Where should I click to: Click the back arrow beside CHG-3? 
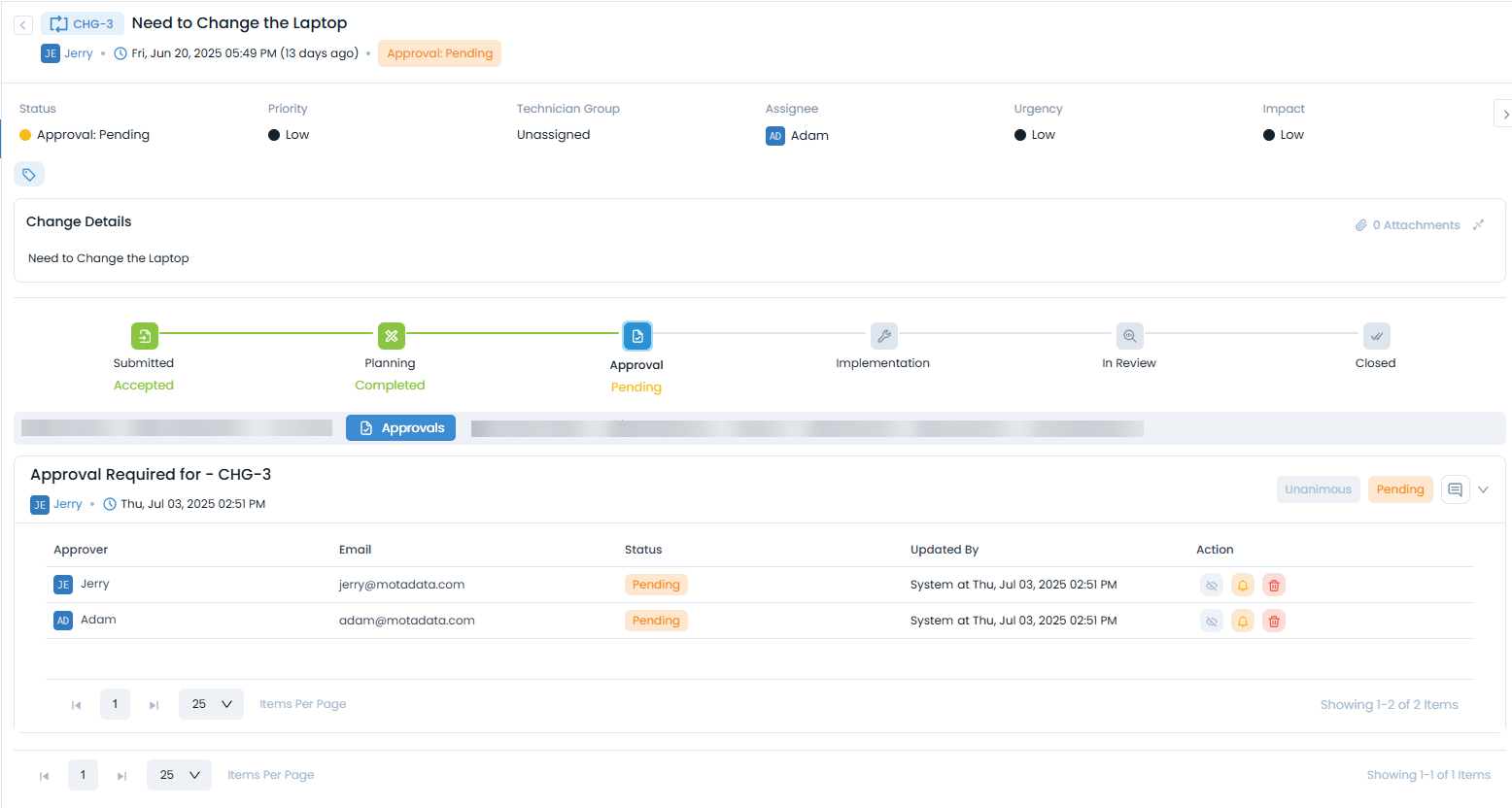(x=23, y=25)
